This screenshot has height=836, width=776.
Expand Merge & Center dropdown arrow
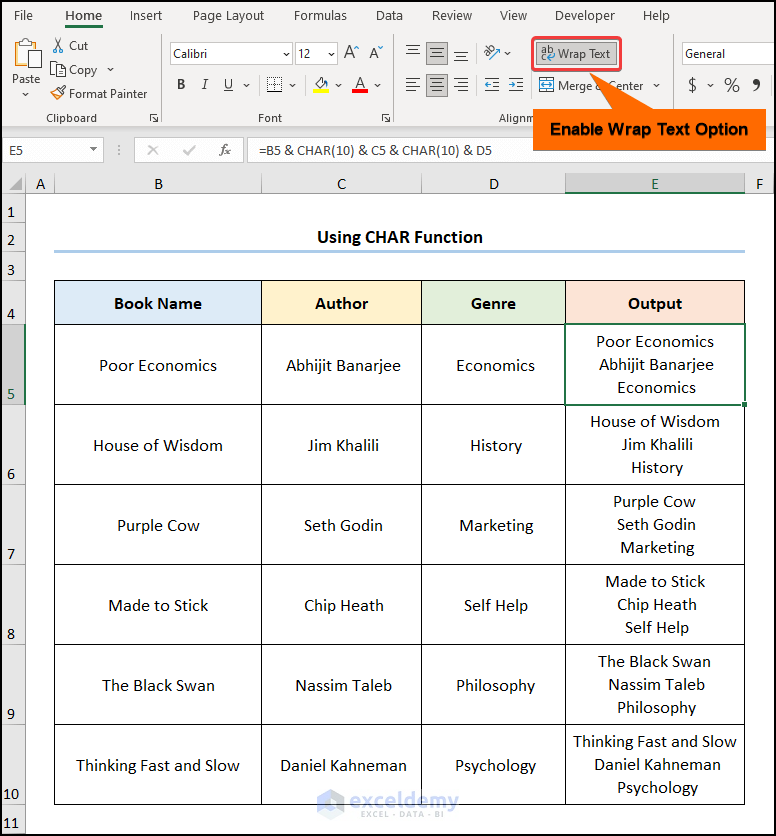(x=657, y=85)
